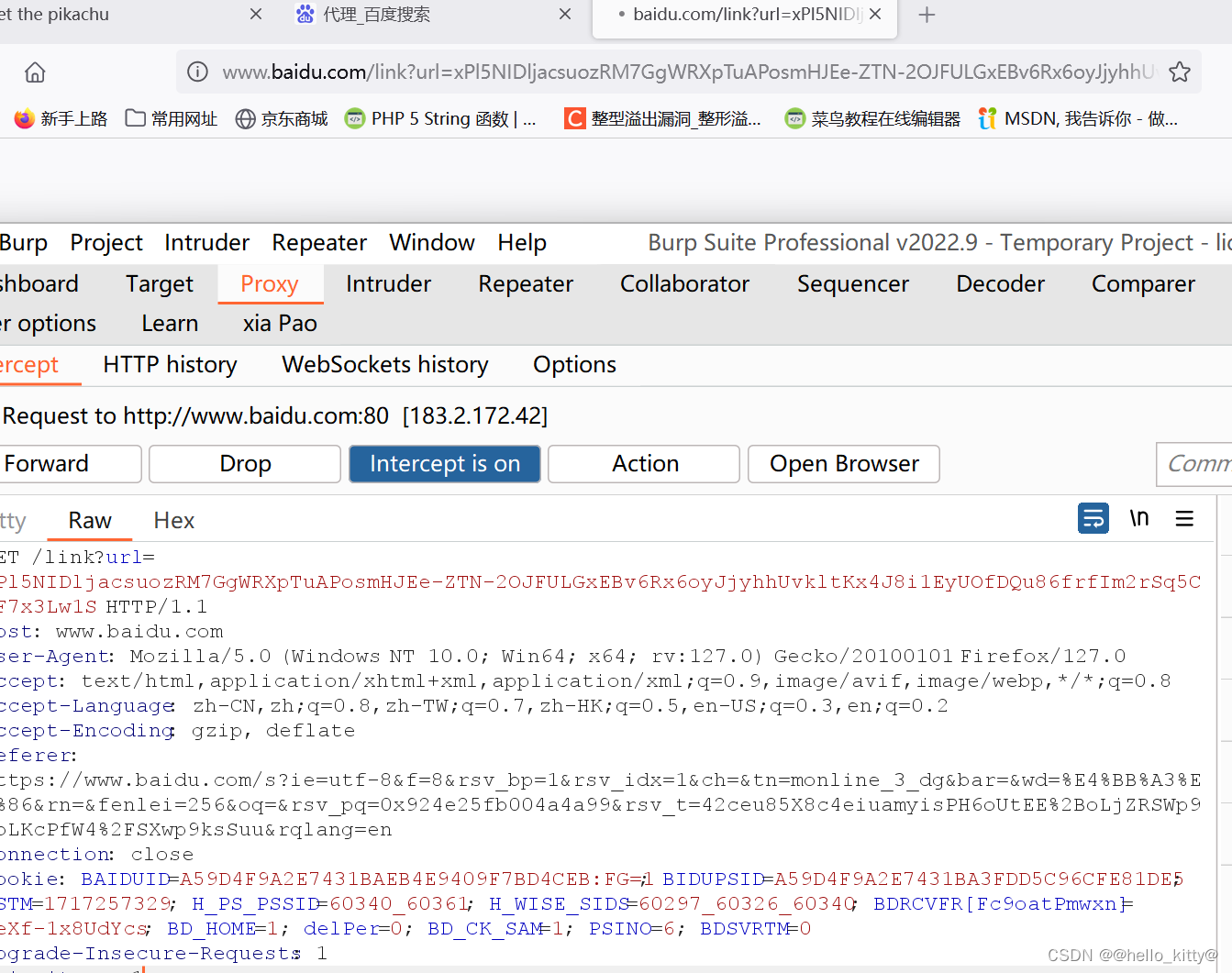Screen dimensions: 1232x973
Task: Open the 常用网址 bookmark folder
Action: click(x=172, y=118)
